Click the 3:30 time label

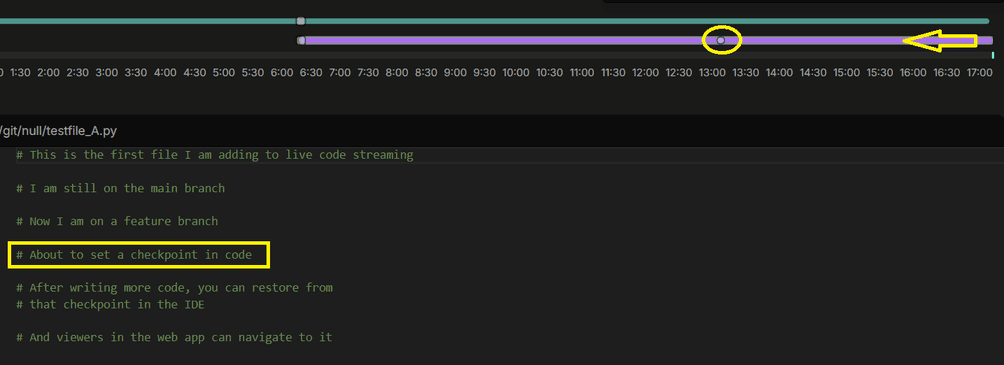136,72
